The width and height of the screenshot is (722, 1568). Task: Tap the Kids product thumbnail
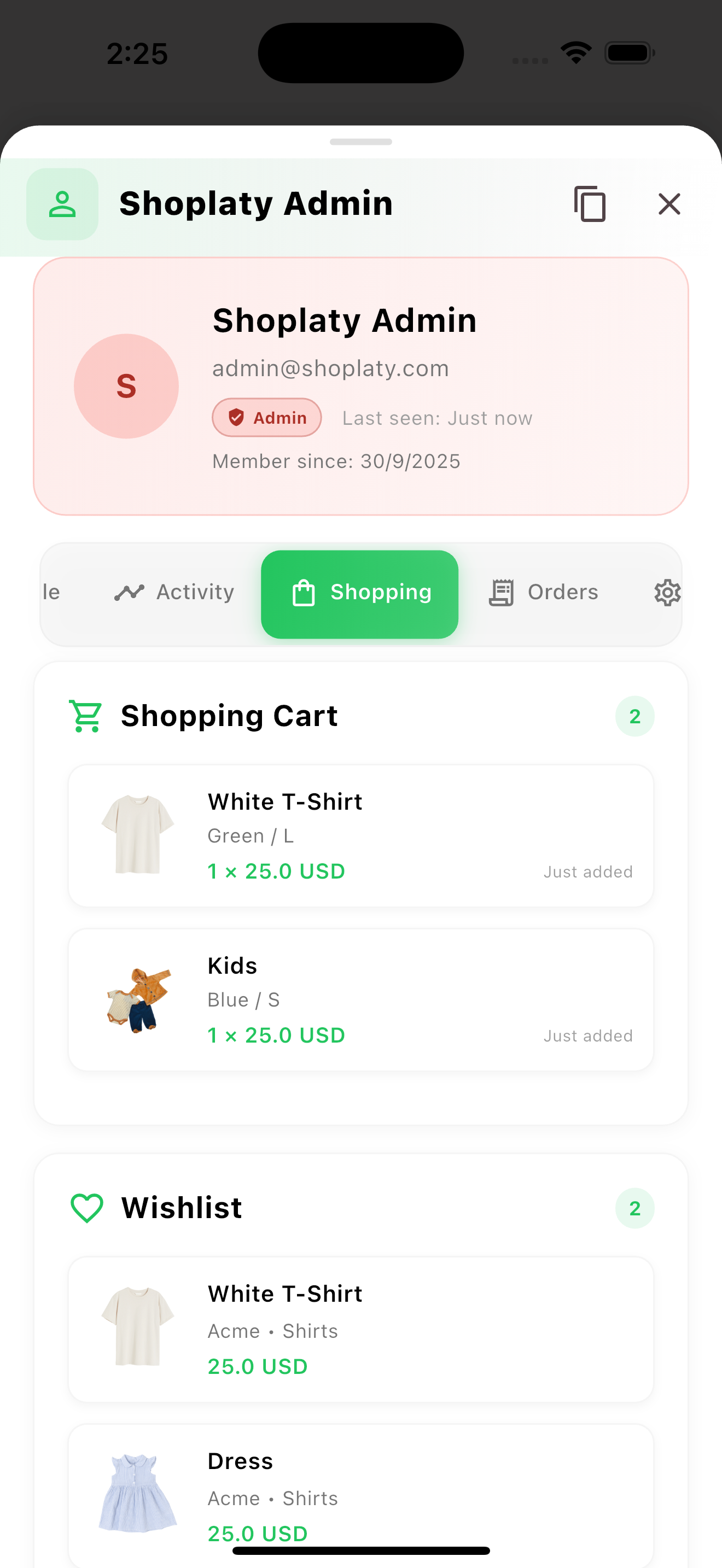click(138, 999)
